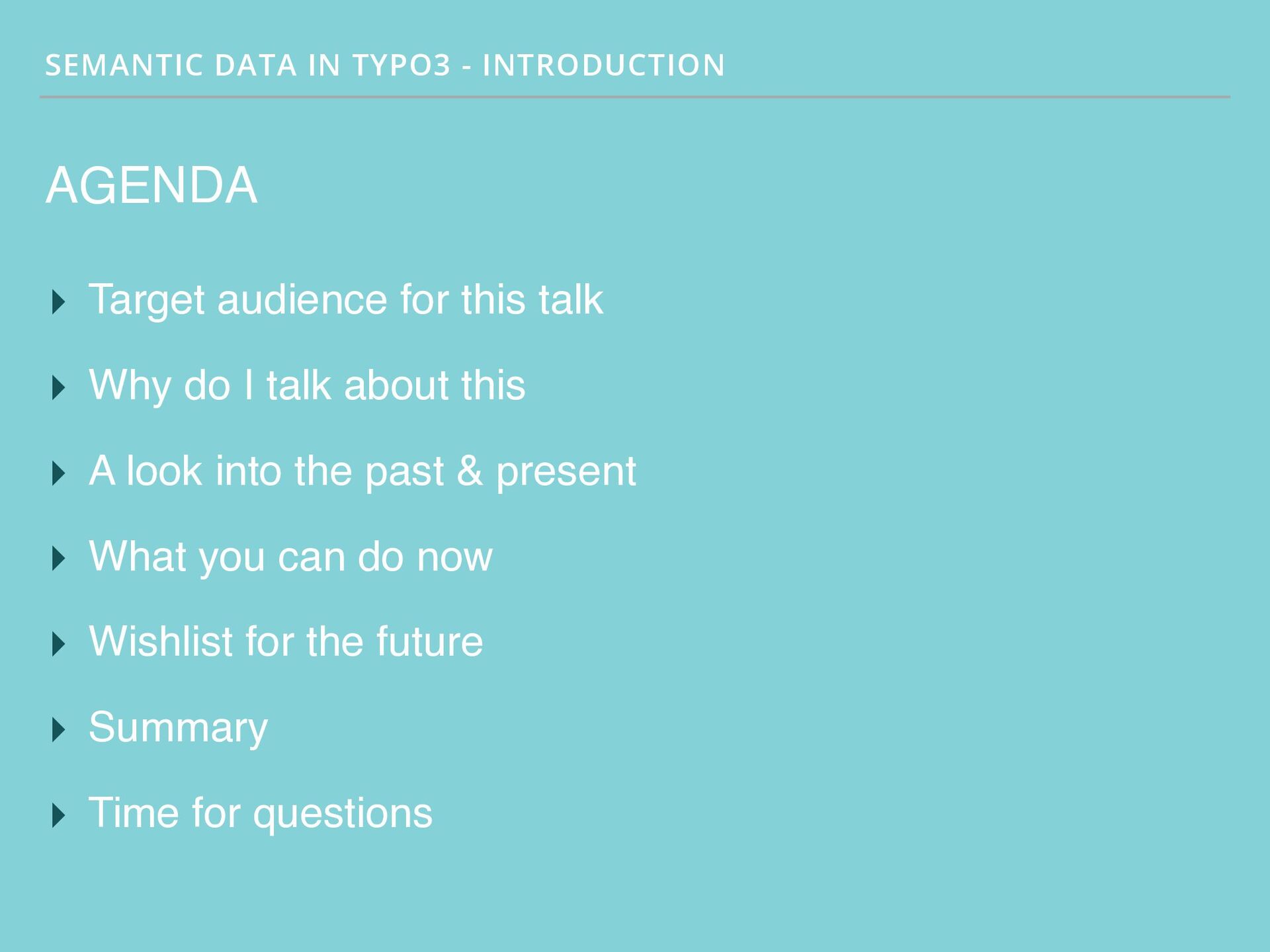
Task: Click the arrow bullet beside Time for questions
Action: (x=59, y=815)
